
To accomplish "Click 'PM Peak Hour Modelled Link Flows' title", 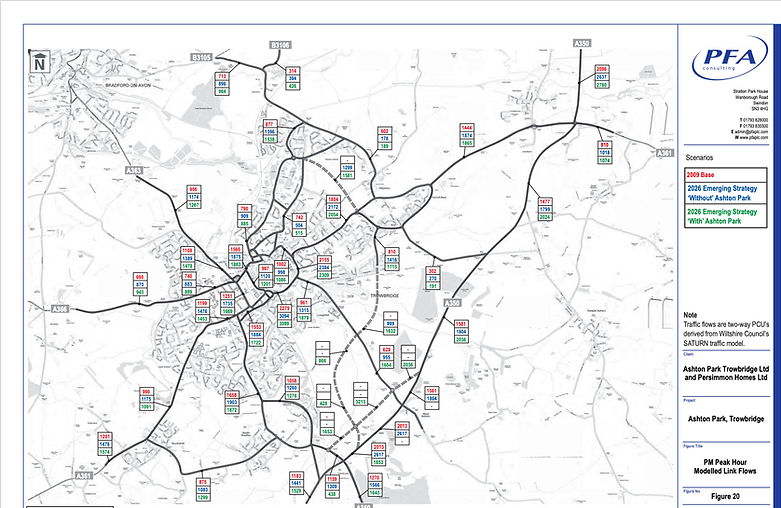I will (x=725, y=467).
